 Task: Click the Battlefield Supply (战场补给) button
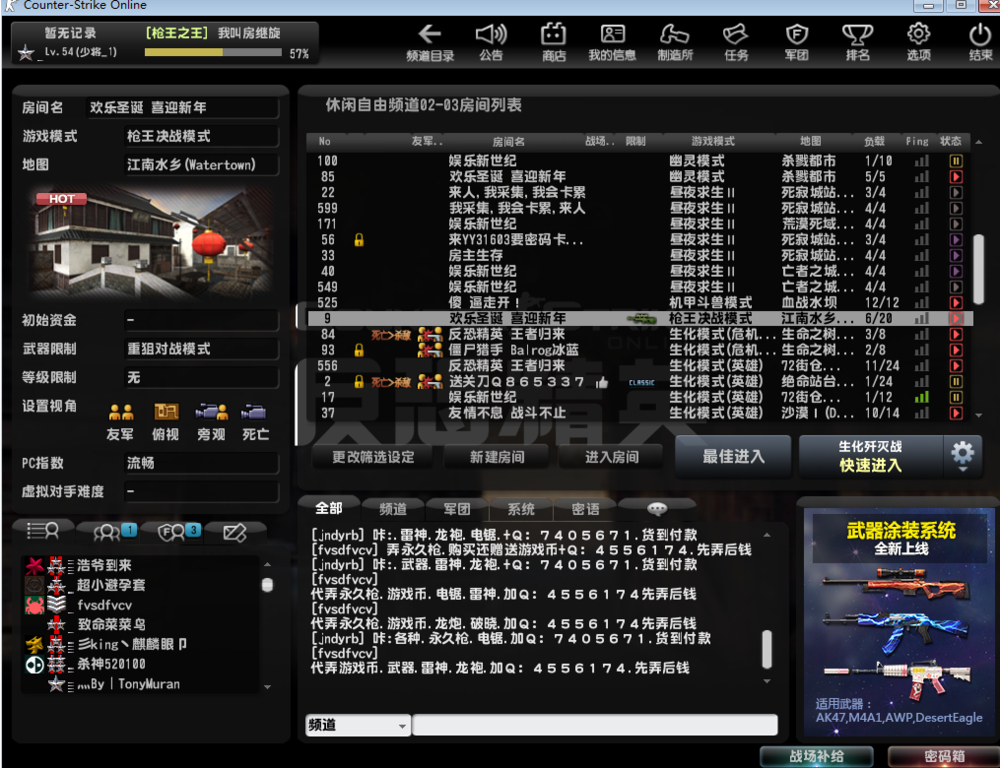point(816,756)
